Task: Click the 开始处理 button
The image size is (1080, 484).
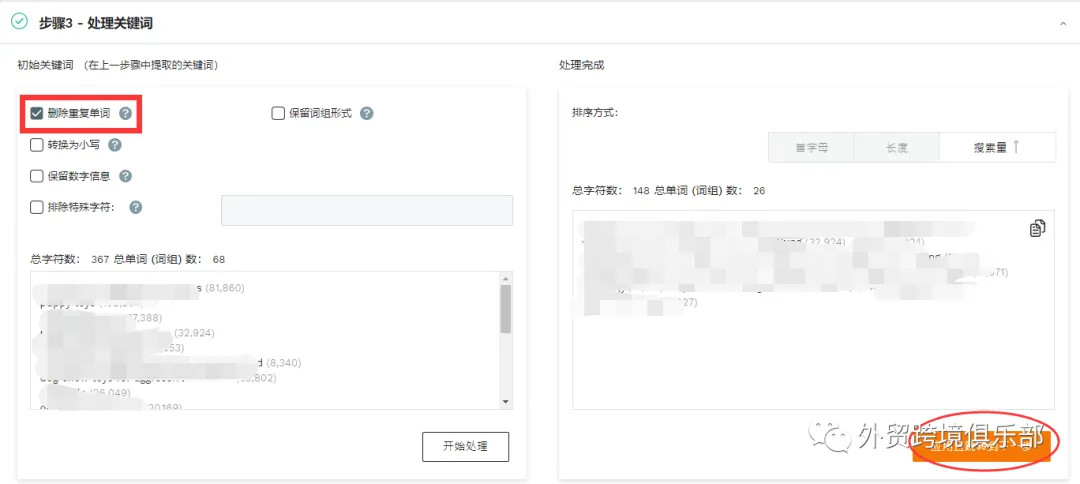Action: [466, 447]
